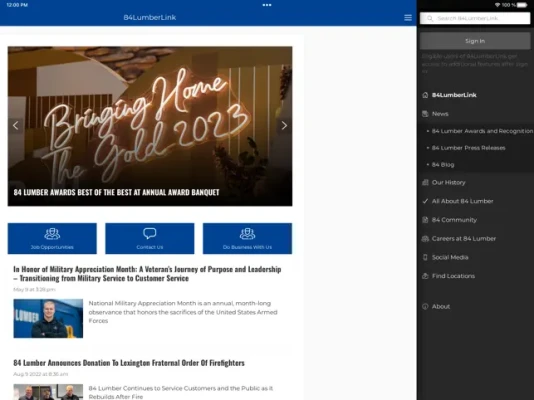The width and height of the screenshot is (534, 400).
Task: Click the Do Business With Us icon
Action: [x=247, y=234]
